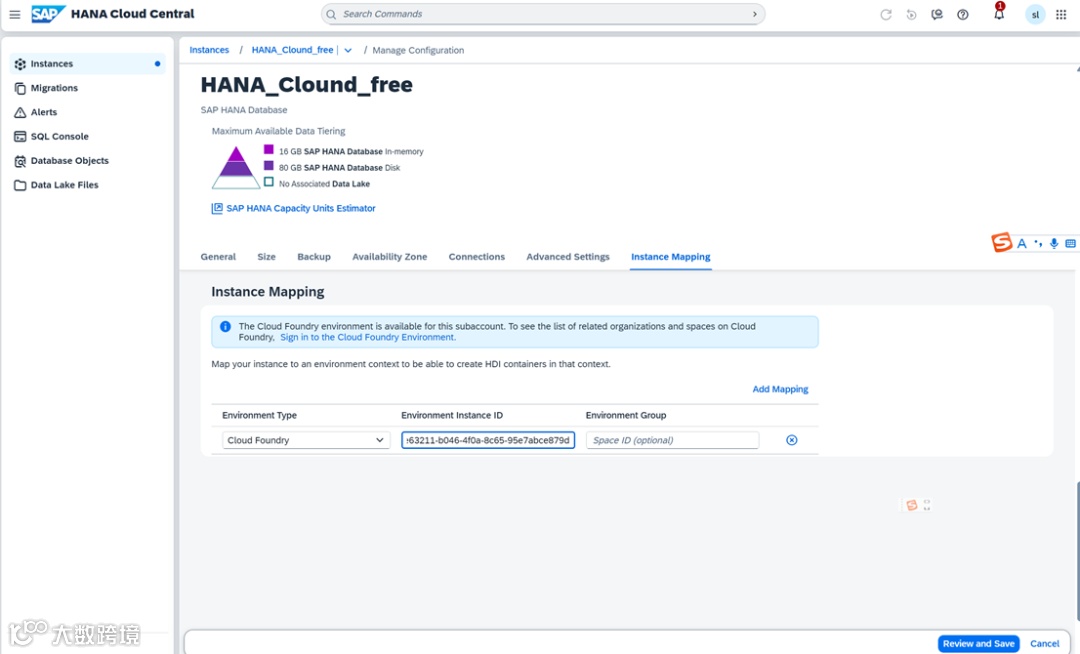This screenshot has height=654, width=1080.
Task: Click Sign in to the Cloud Foundry Environment
Action: tap(368, 337)
